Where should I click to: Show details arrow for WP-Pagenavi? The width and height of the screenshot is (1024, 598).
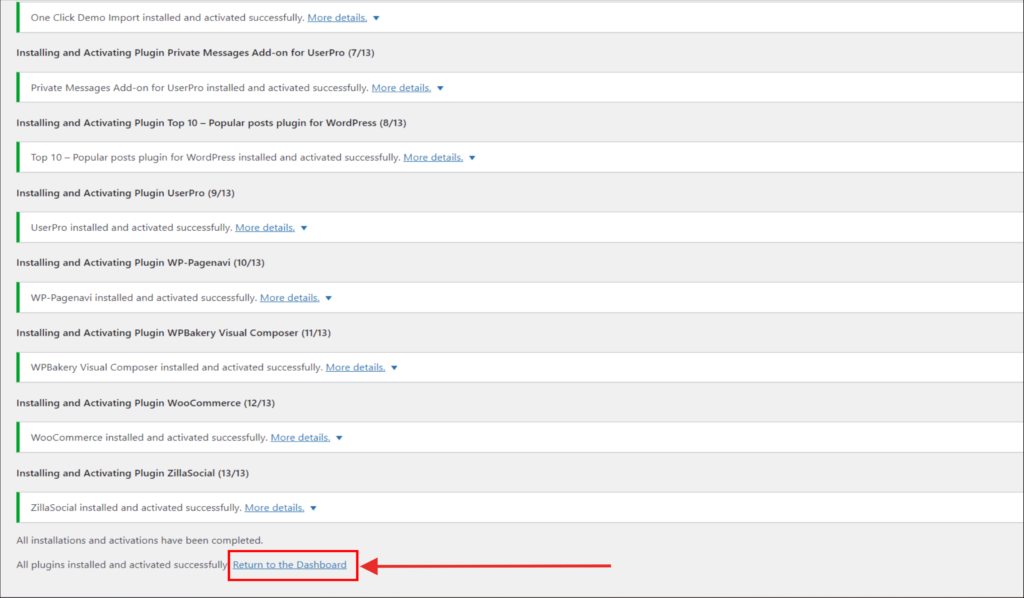click(x=329, y=298)
